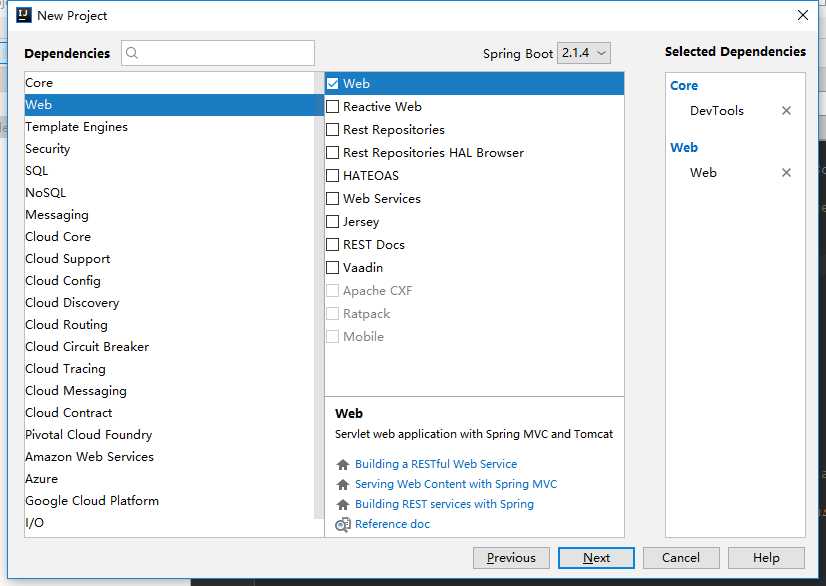
Task: Enable the HATEOAS checkbox
Action: [x=332, y=175]
